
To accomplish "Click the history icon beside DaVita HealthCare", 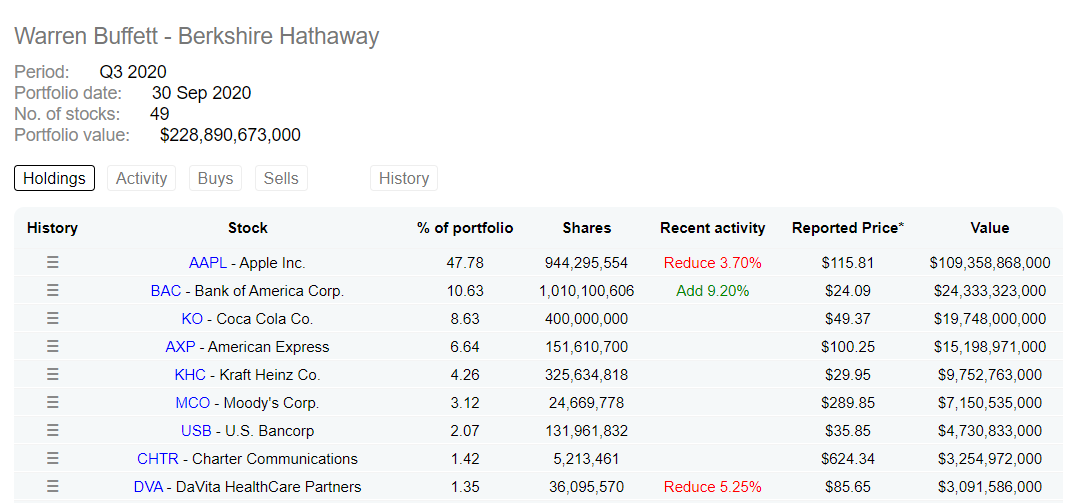I will (53, 487).
